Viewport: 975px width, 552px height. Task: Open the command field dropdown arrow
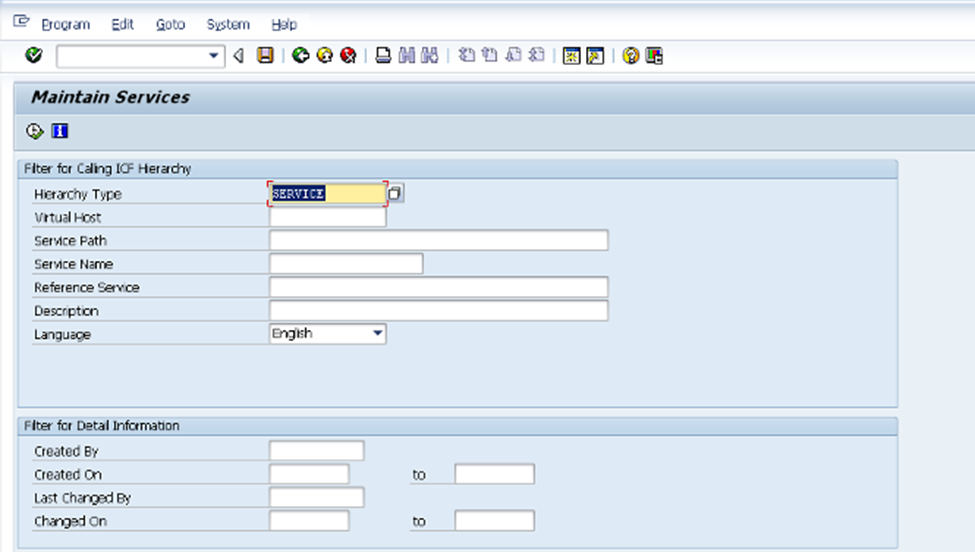[x=214, y=56]
